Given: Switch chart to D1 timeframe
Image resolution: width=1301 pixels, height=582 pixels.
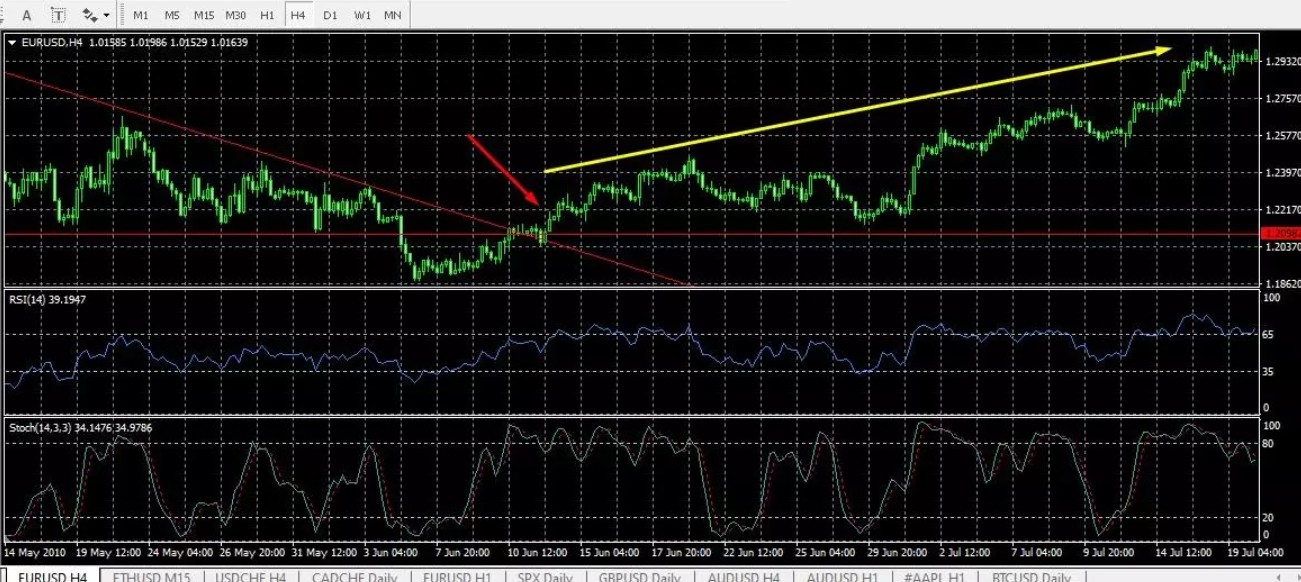Looking at the screenshot, I should point(330,15).
